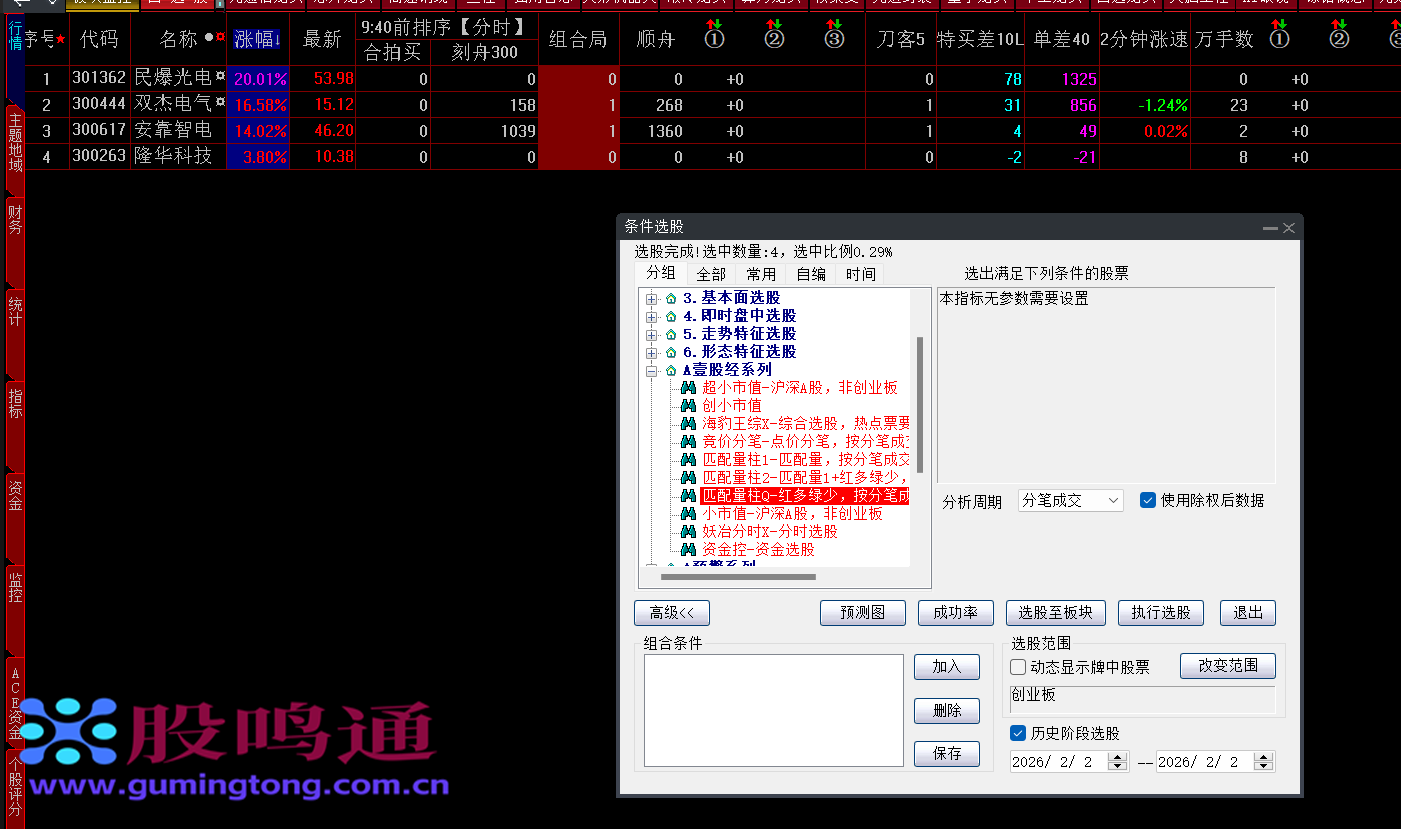Open the 监控 panel in the left sidebar

click(x=14, y=588)
